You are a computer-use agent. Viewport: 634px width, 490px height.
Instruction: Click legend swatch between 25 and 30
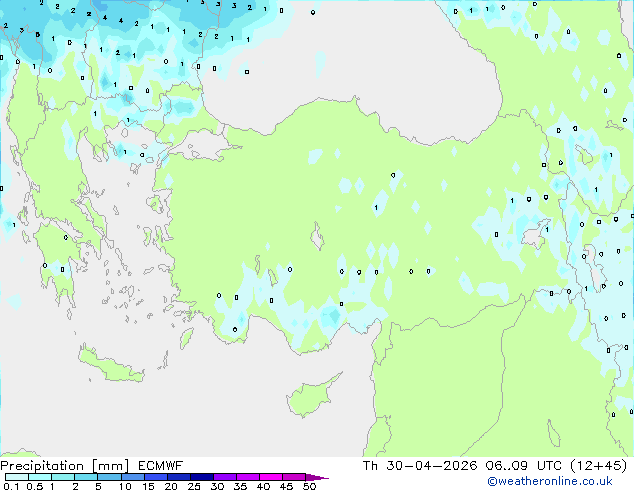201,477
